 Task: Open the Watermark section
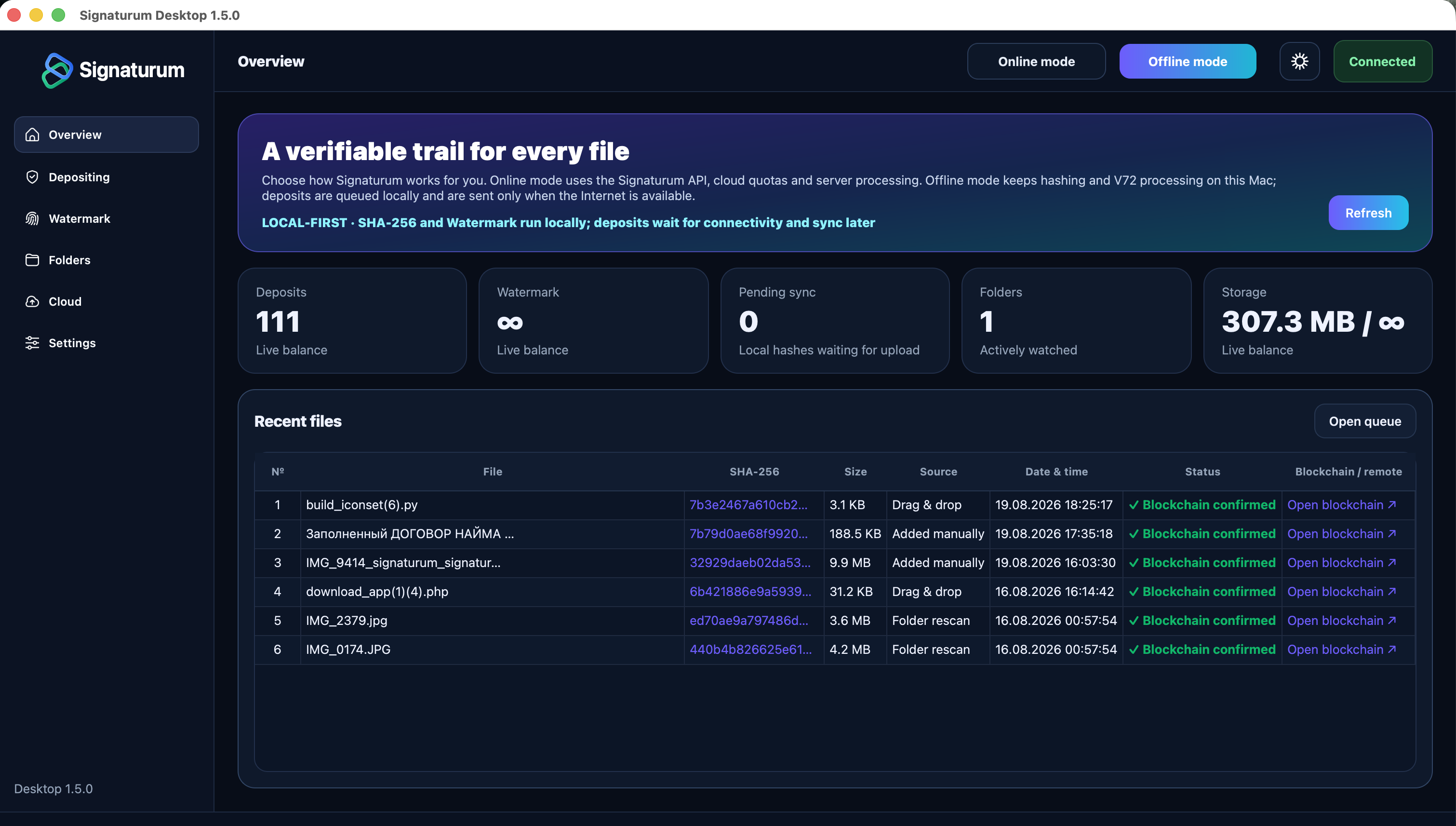point(106,218)
